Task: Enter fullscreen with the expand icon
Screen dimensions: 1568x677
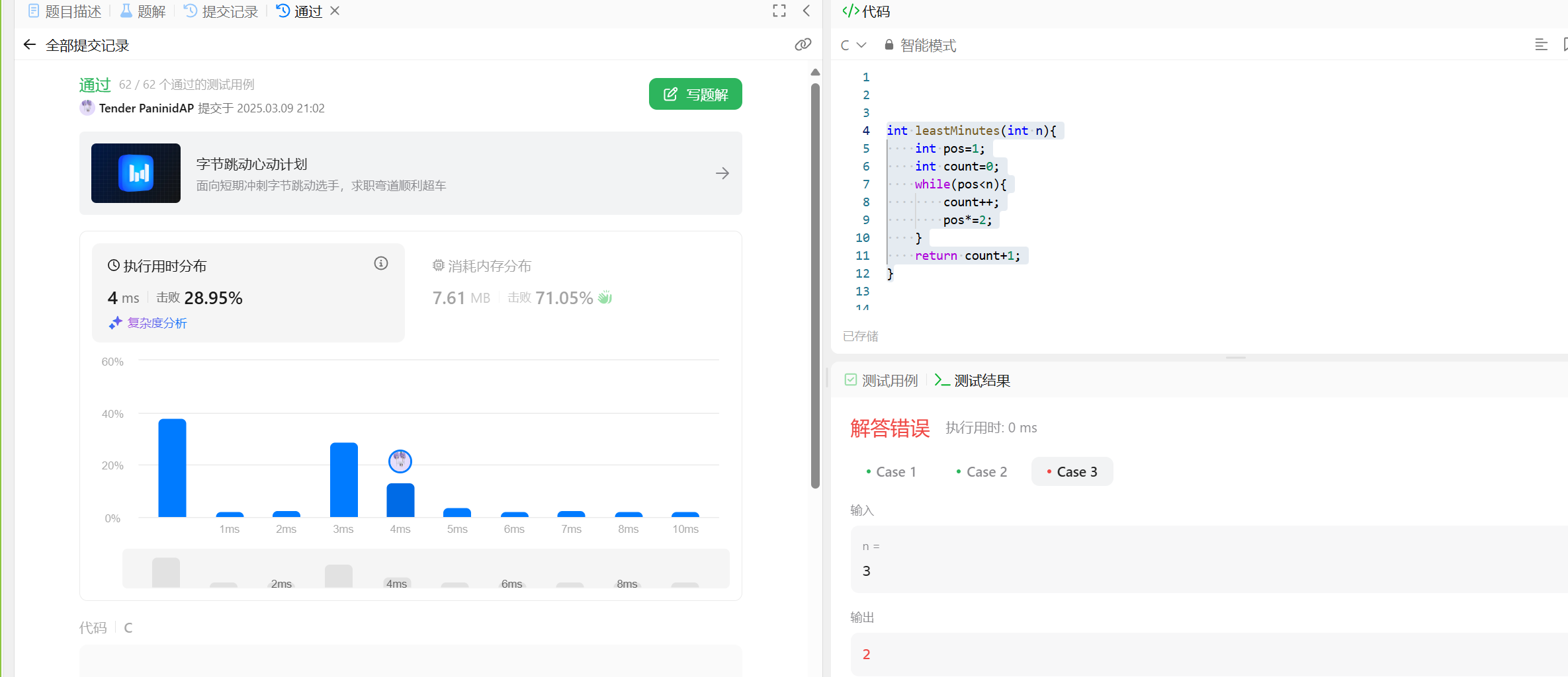Action: pyautogui.click(x=779, y=11)
